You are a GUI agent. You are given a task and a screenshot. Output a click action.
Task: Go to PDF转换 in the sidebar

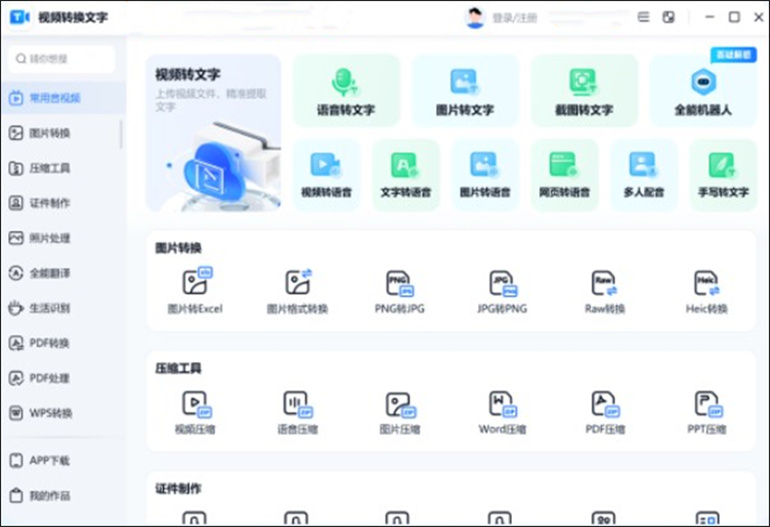[63, 343]
